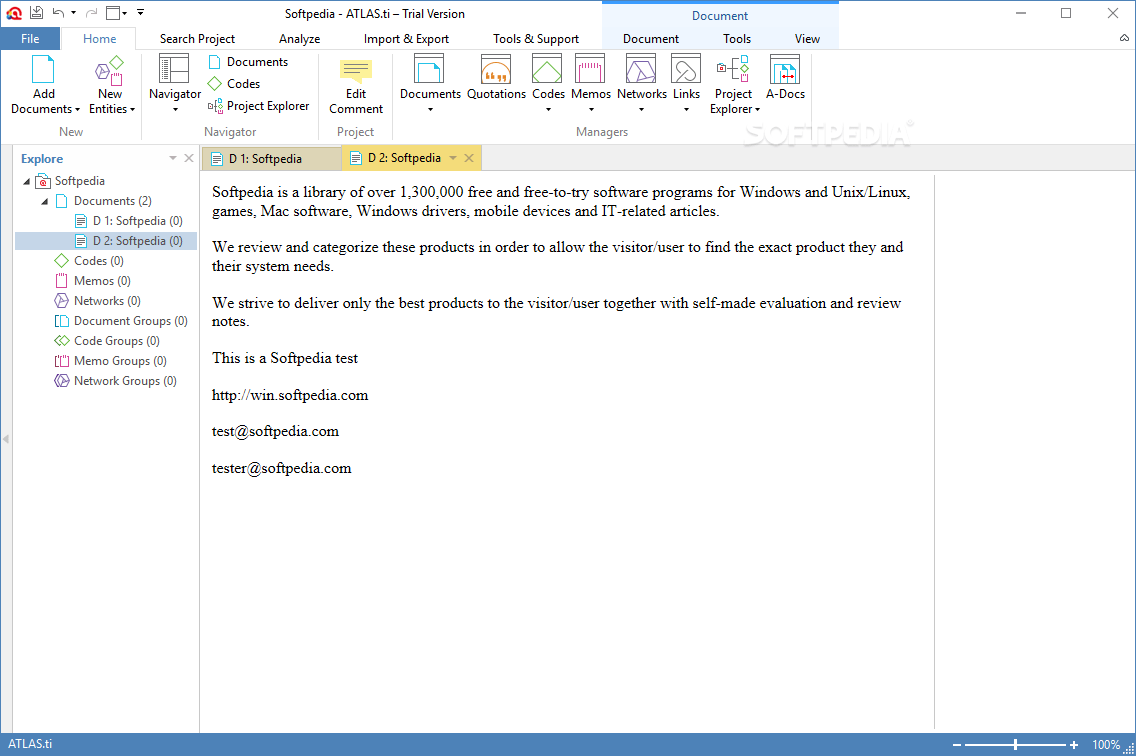
Task: Click the test@softpedia.com line
Action: 275,431
